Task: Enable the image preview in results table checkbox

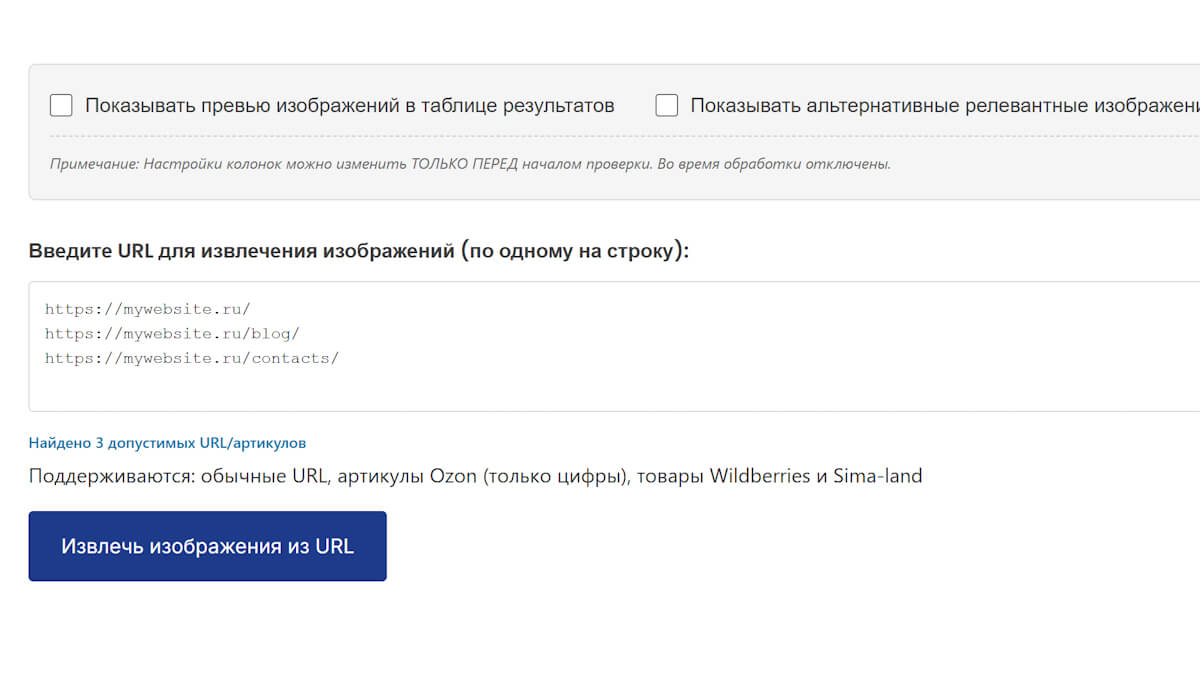Action: [61, 105]
